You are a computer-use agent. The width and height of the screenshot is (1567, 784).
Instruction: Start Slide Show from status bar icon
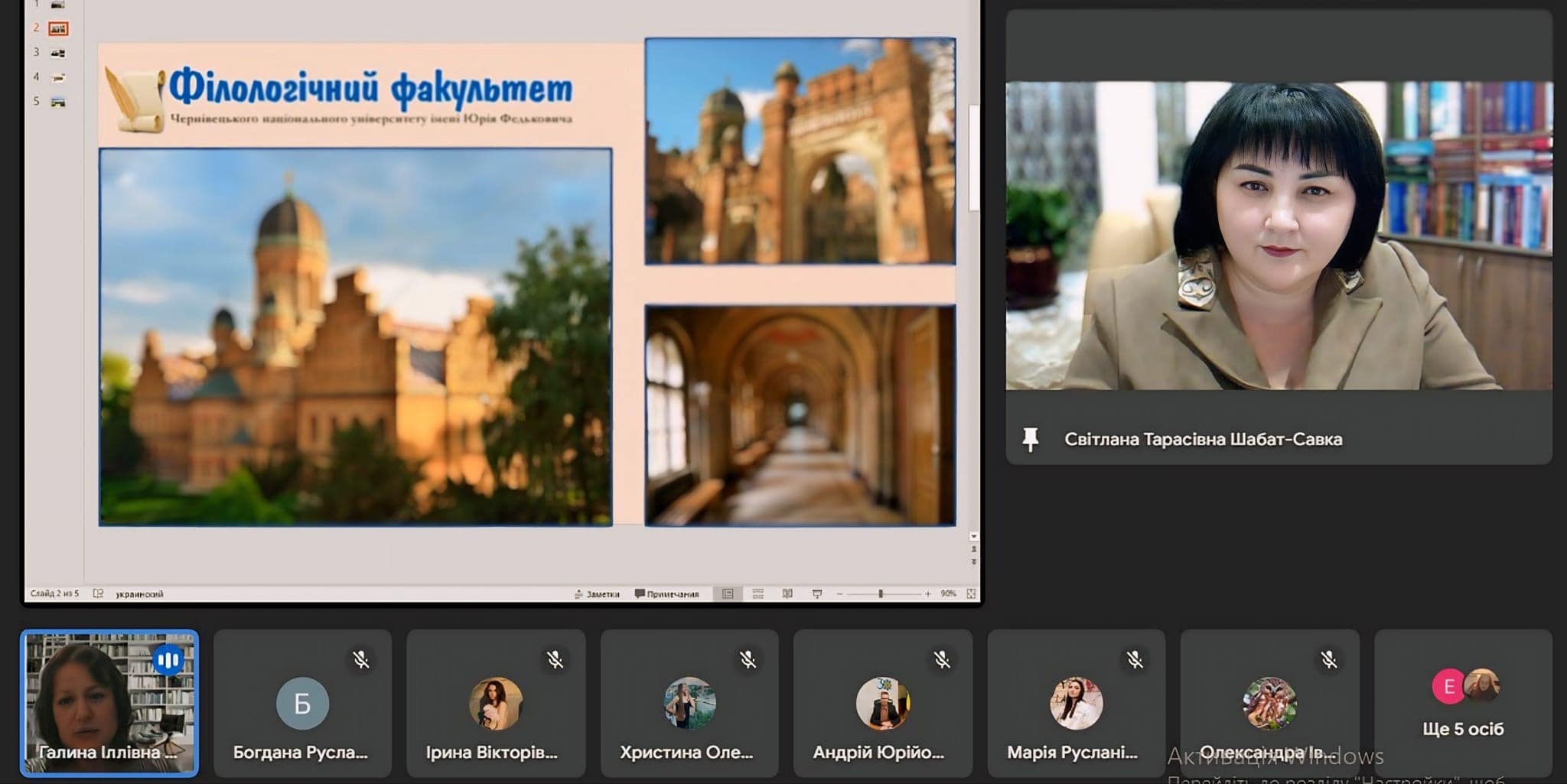pyautogui.click(x=817, y=594)
